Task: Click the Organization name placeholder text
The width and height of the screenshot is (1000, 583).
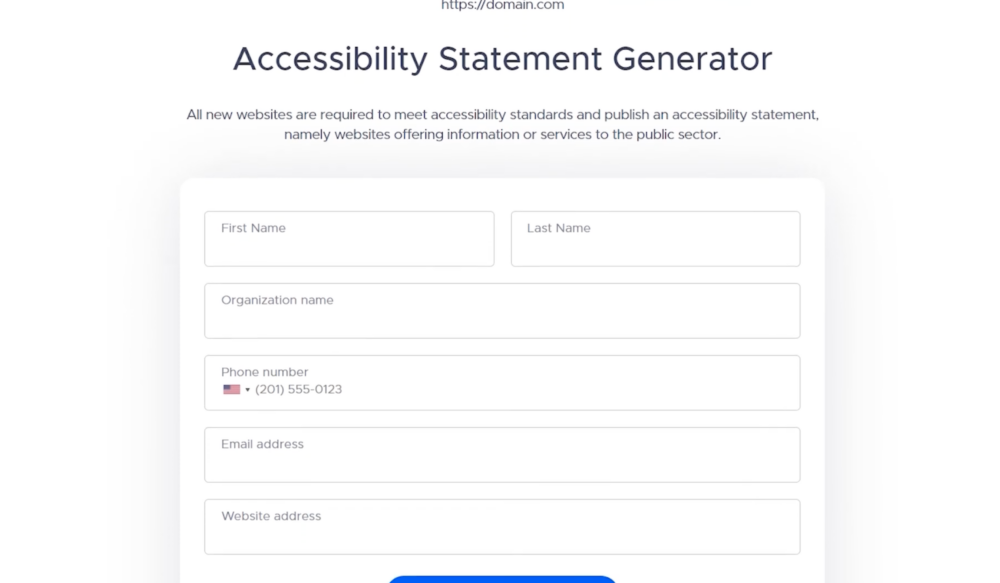Action: pos(276,299)
